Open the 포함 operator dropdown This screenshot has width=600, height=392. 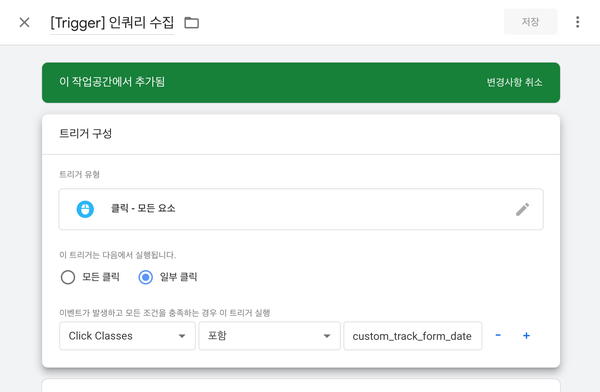coord(269,336)
